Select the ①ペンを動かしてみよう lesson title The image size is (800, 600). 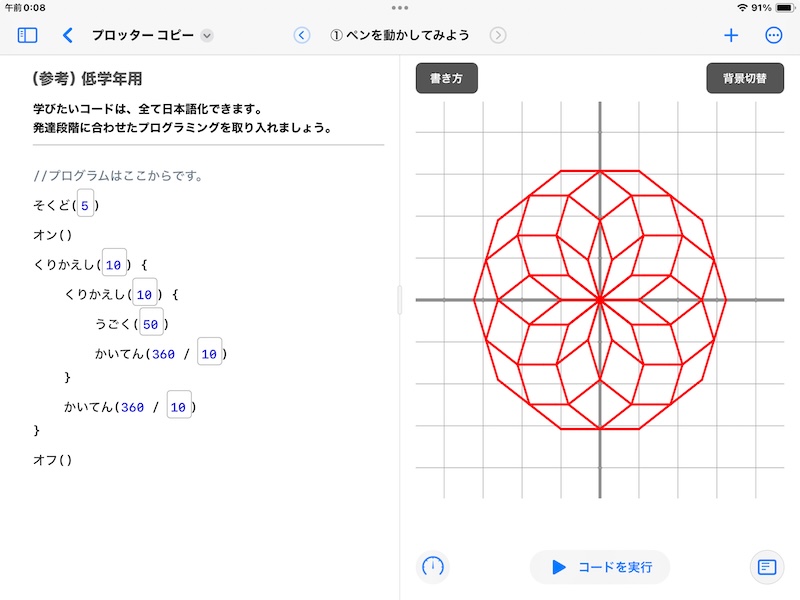(x=400, y=33)
